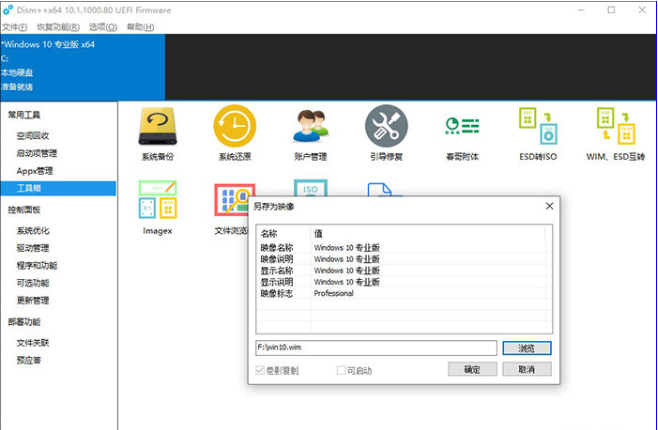Click the 浏览 browse button
The image size is (658, 430).
(527, 348)
